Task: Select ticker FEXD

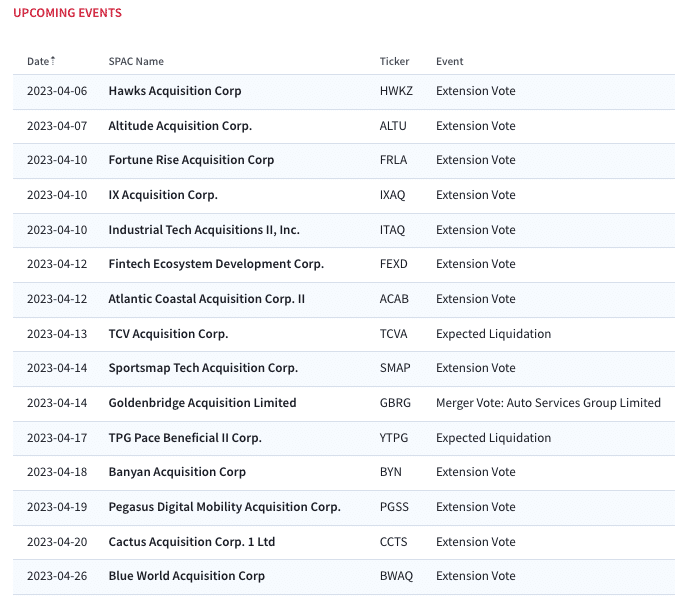Action: coord(393,264)
